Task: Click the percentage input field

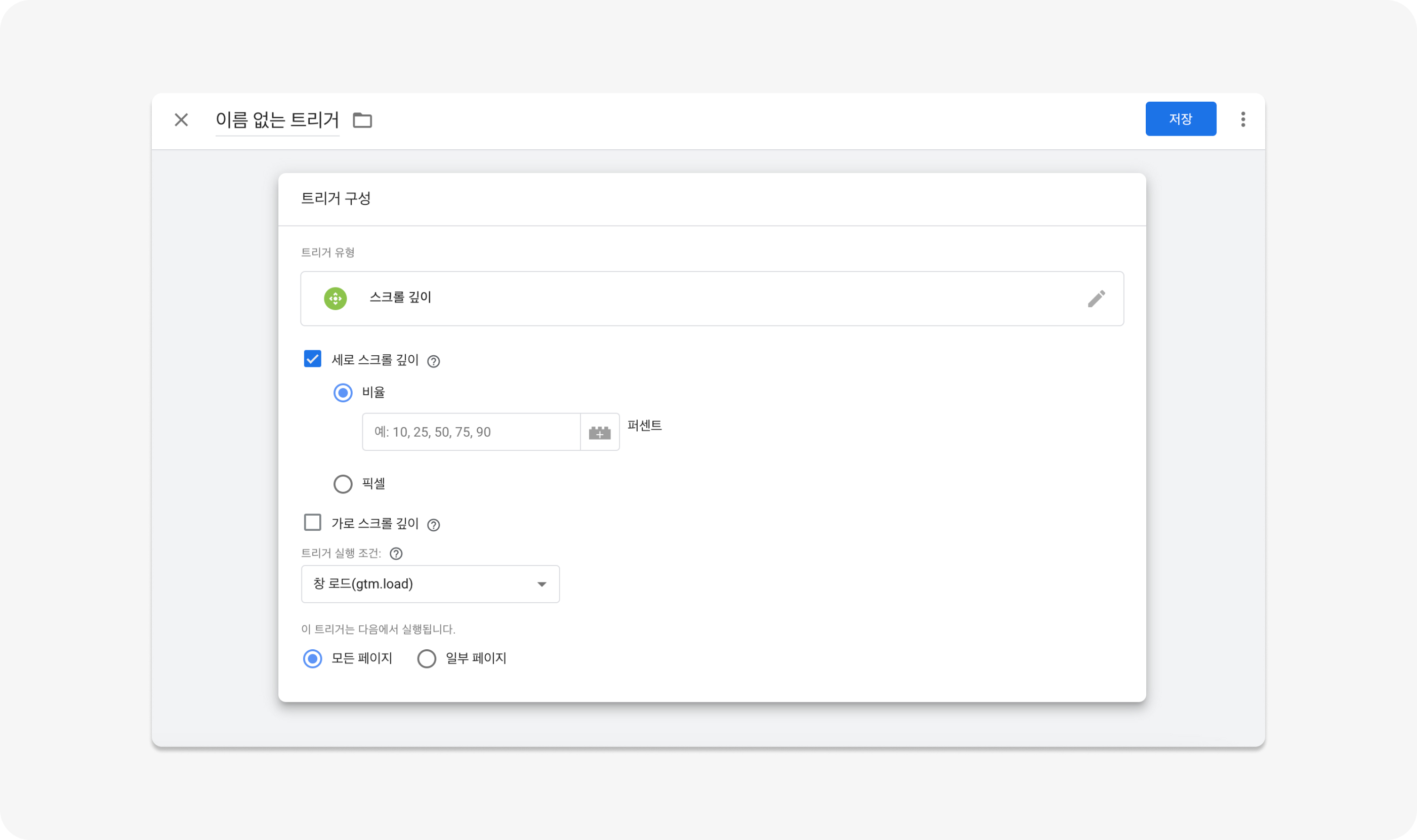Action: 471,432
